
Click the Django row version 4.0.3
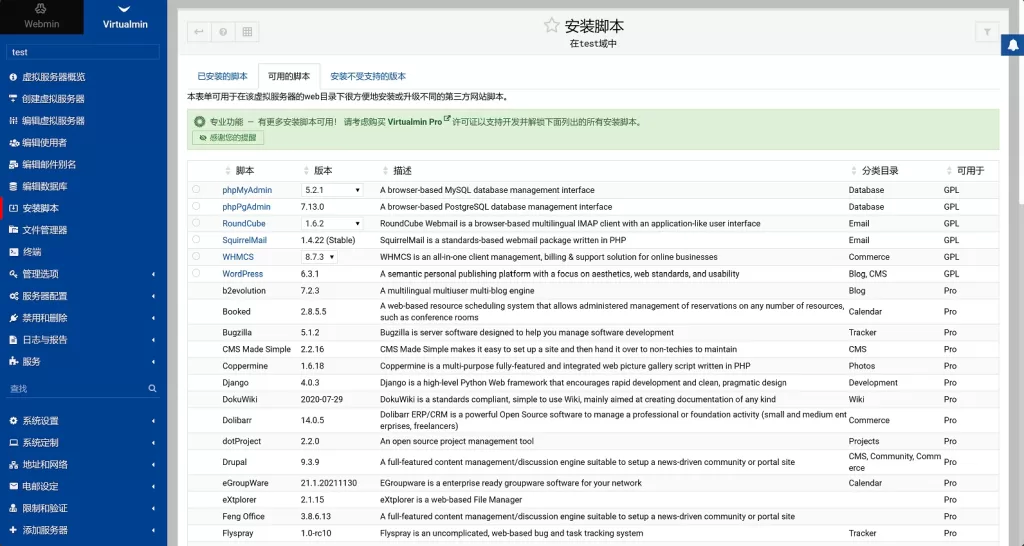pyautogui.click(x=310, y=383)
